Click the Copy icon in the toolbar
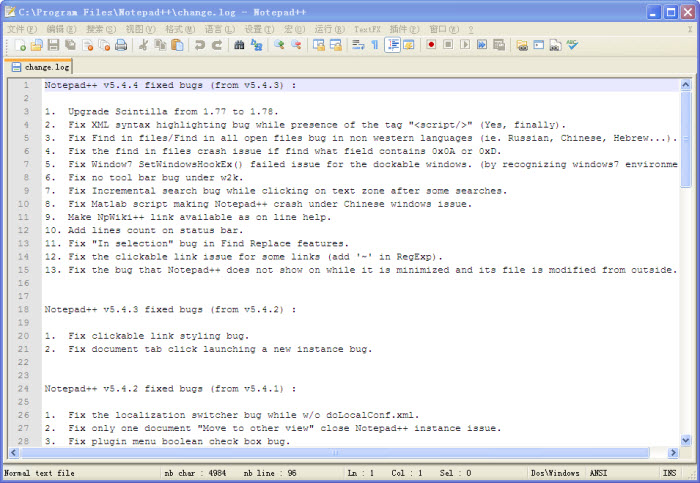The height and width of the screenshot is (483, 700). (160, 45)
